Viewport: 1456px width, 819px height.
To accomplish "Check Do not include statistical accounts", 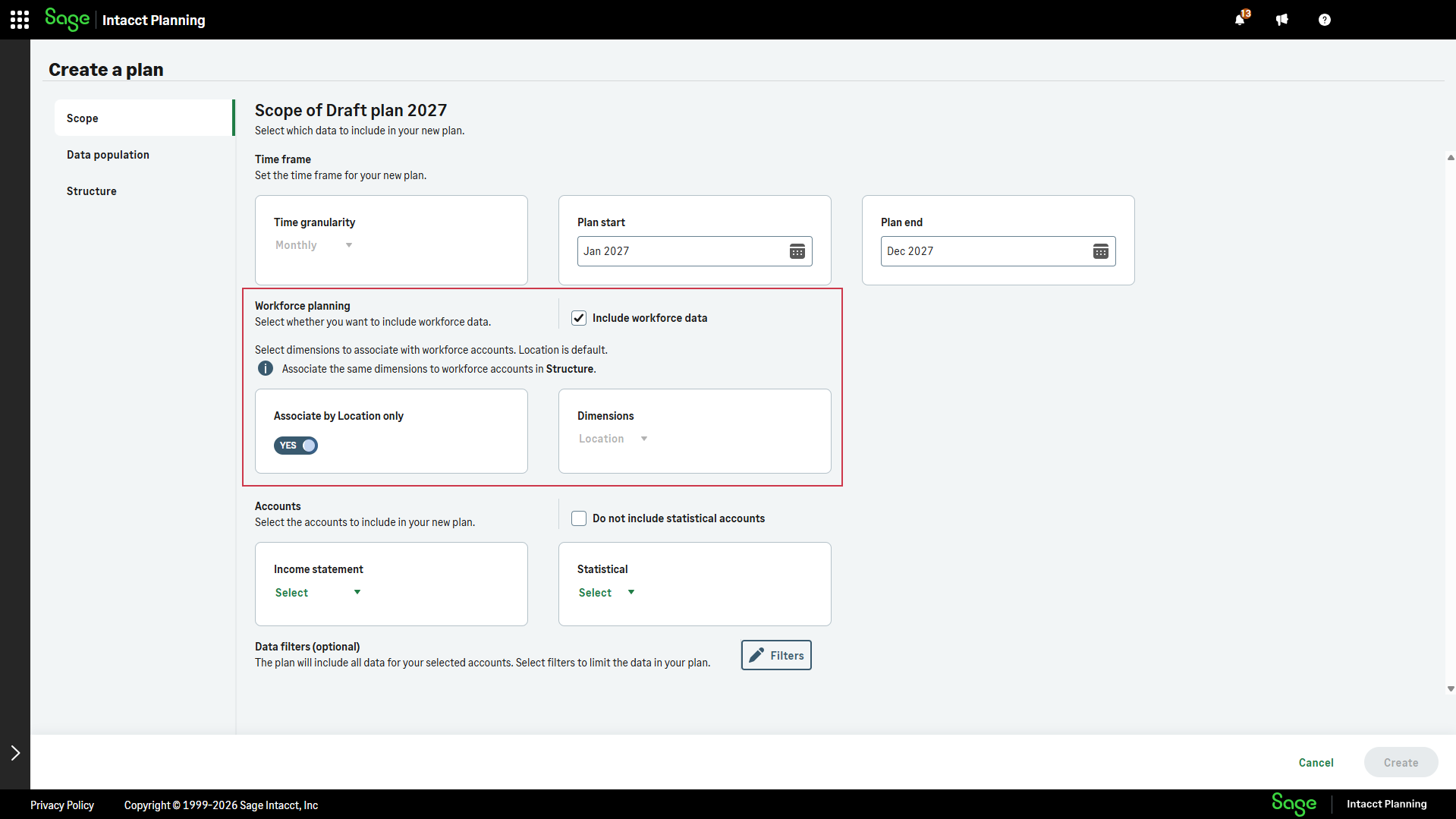I will click(x=579, y=518).
